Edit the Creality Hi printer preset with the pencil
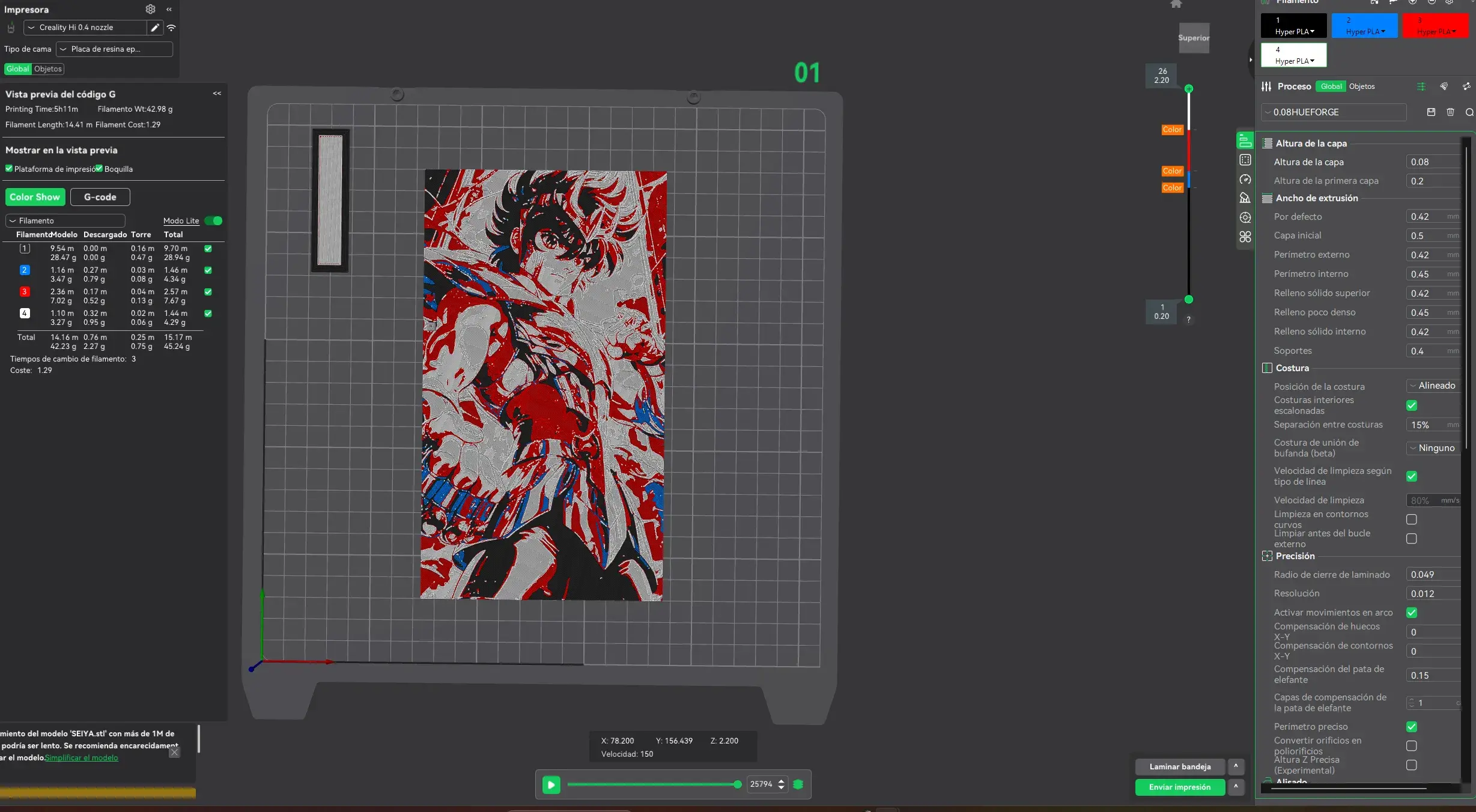This screenshot has width=1476, height=812. click(154, 28)
